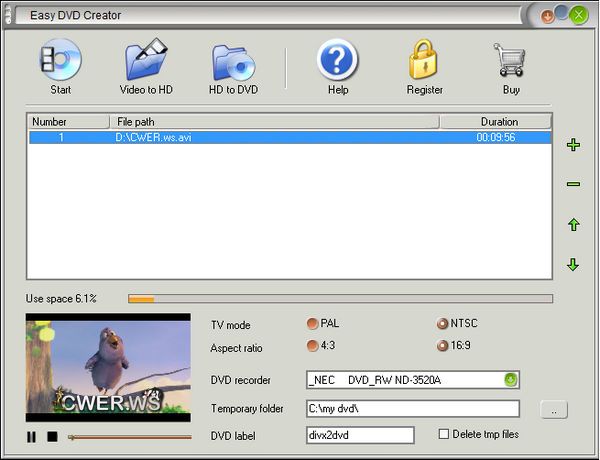Browse for temporary folder with the '..' button
This screenshot has width=600, height=460.
click(x=554, y=409)
